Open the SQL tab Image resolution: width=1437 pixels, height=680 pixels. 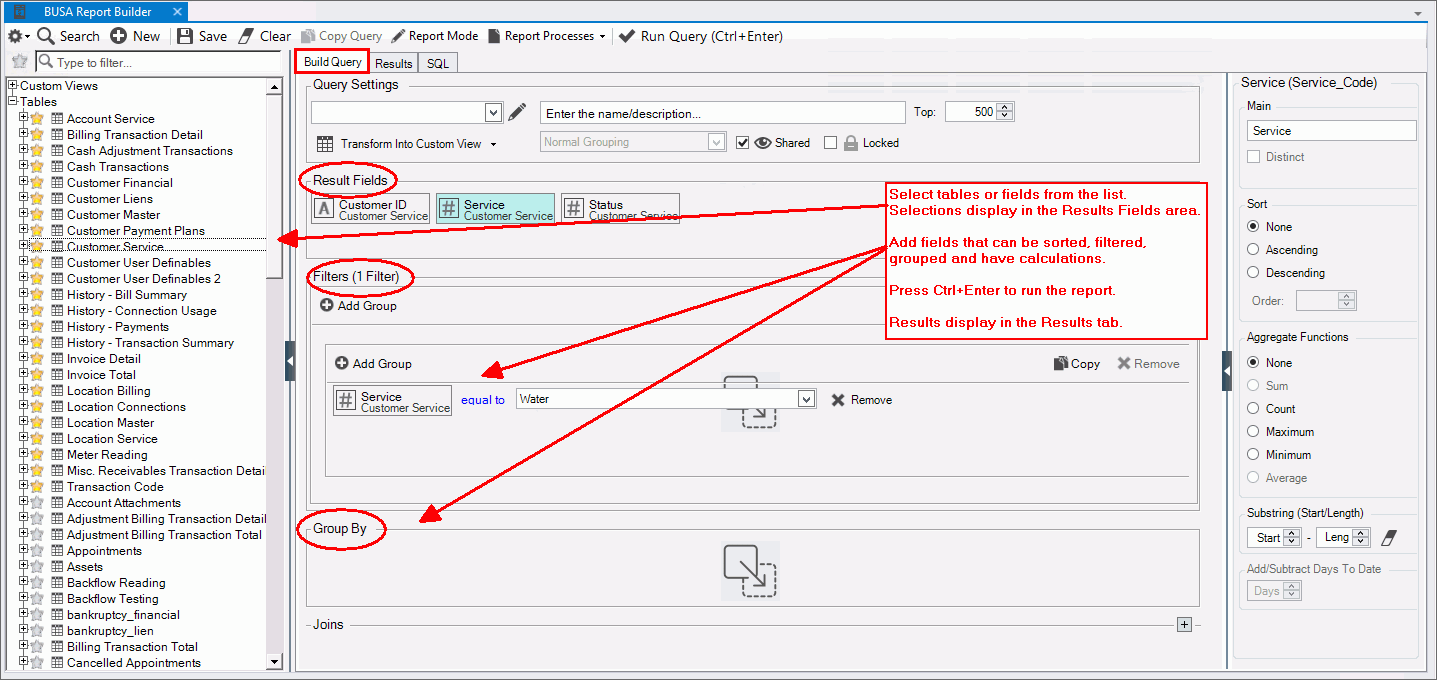tap(438, 63)
